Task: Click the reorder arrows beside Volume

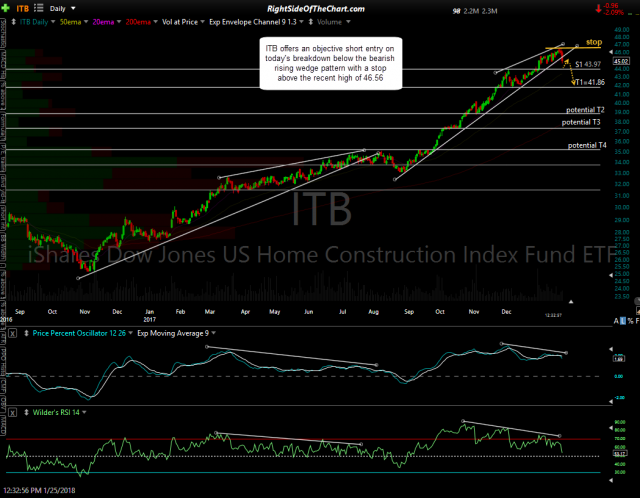Action: (x=311, y=22)
